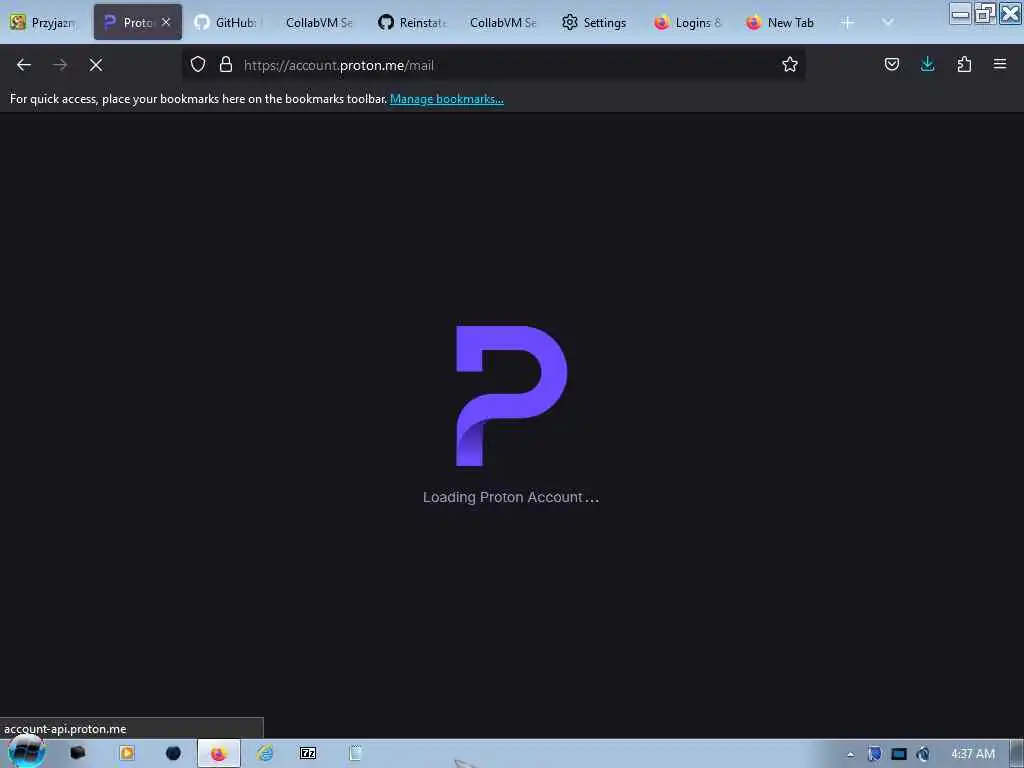Open the black cube taskbar icon
This screenshot has height=768, width=1024.
tap(78, 753)
